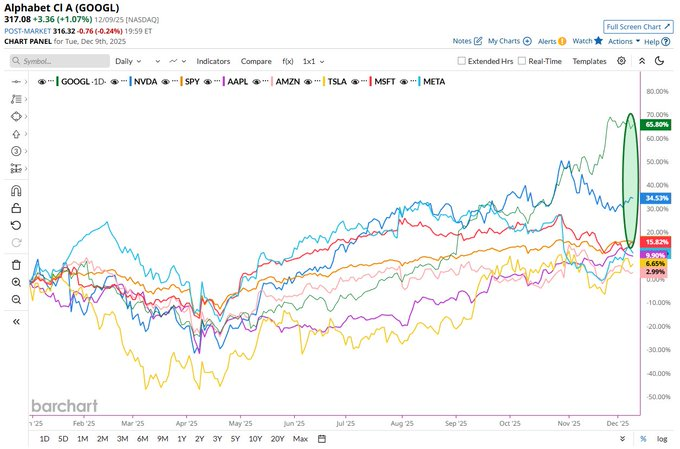Zoom out using the magnifier minus icon
Screen dimensions: 680x449
click(16, 300)
